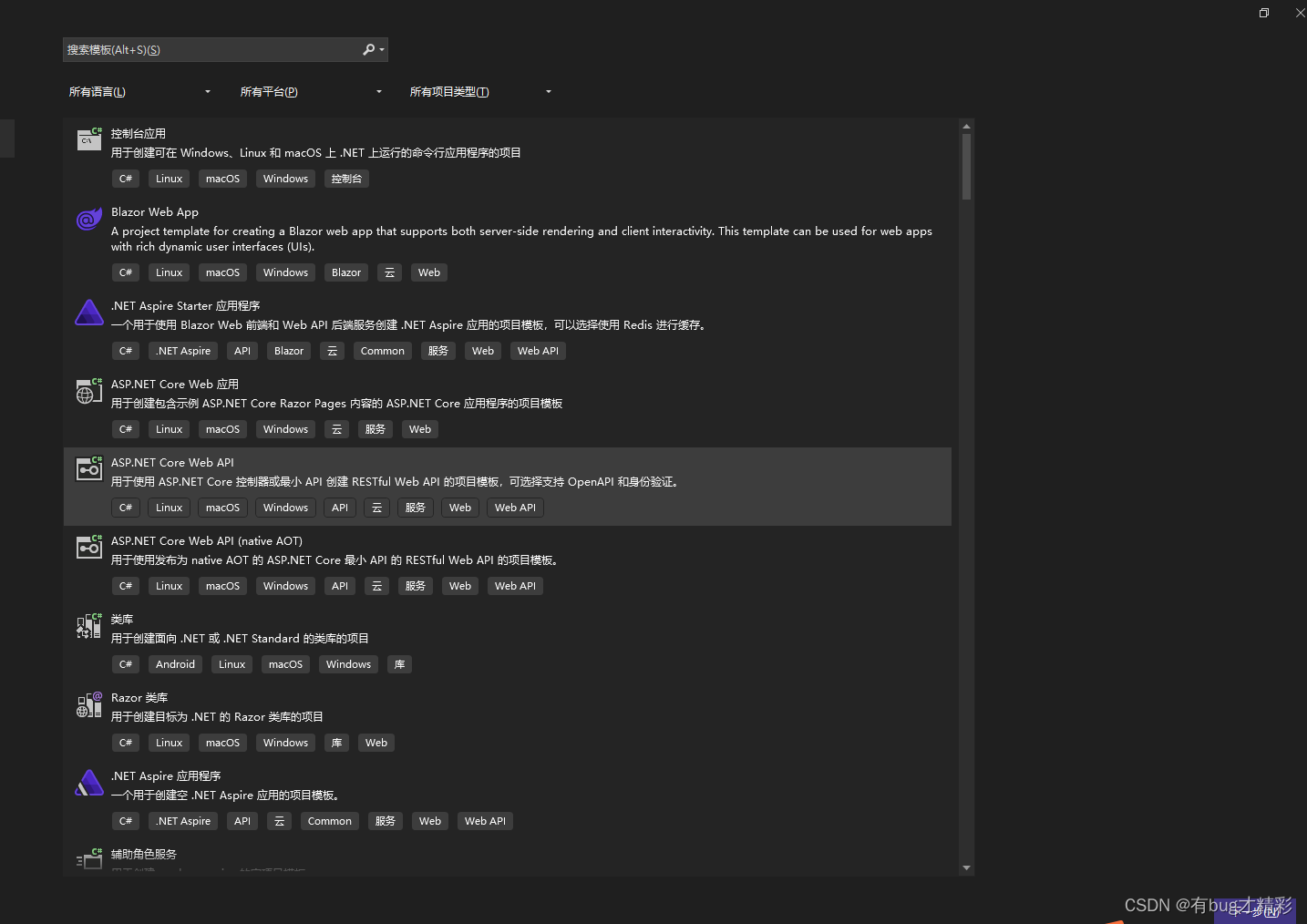
Task: Click the search magnifier icon
Action: click(368, 49)
